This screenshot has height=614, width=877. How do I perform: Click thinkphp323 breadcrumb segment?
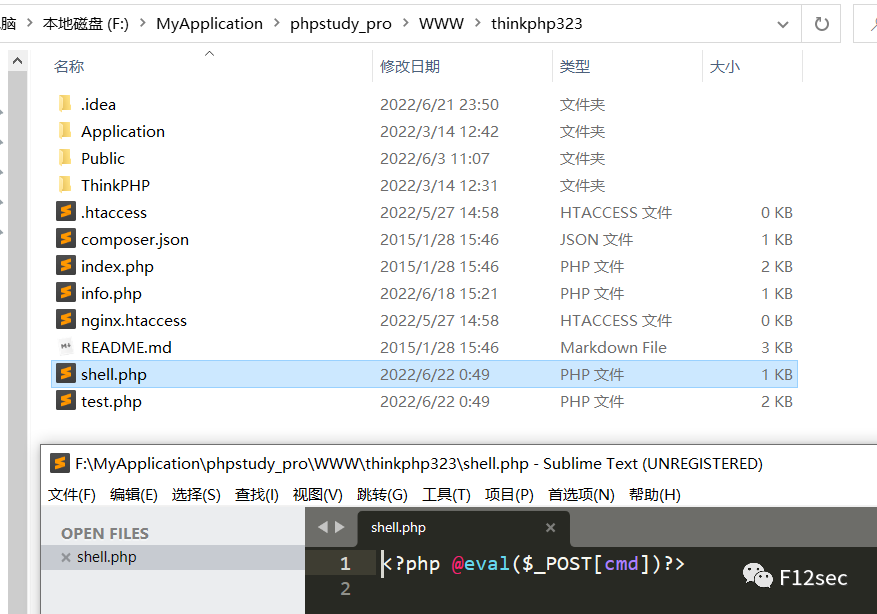coord(536,23)
